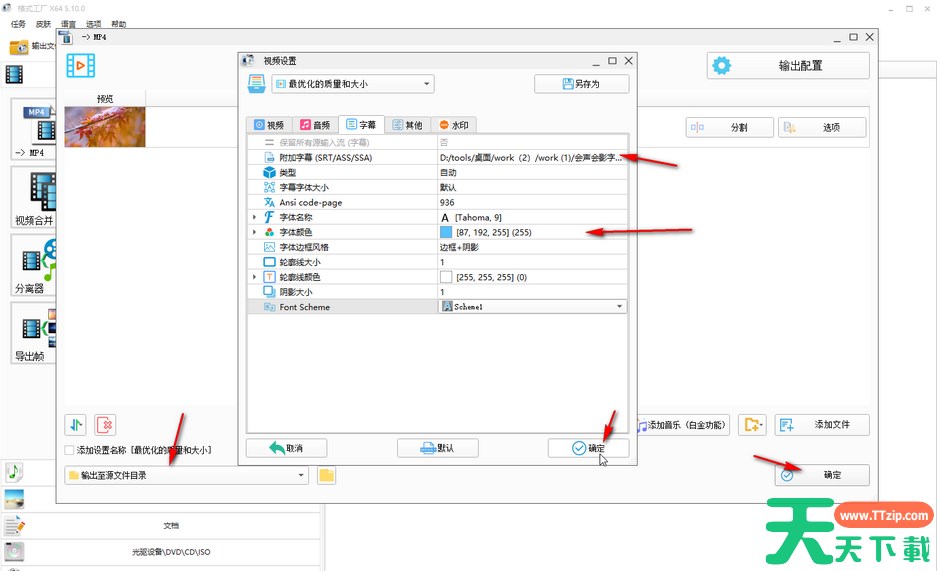
Task: Click the maple leaf preview thumbnail
Action: coord(105,127)
